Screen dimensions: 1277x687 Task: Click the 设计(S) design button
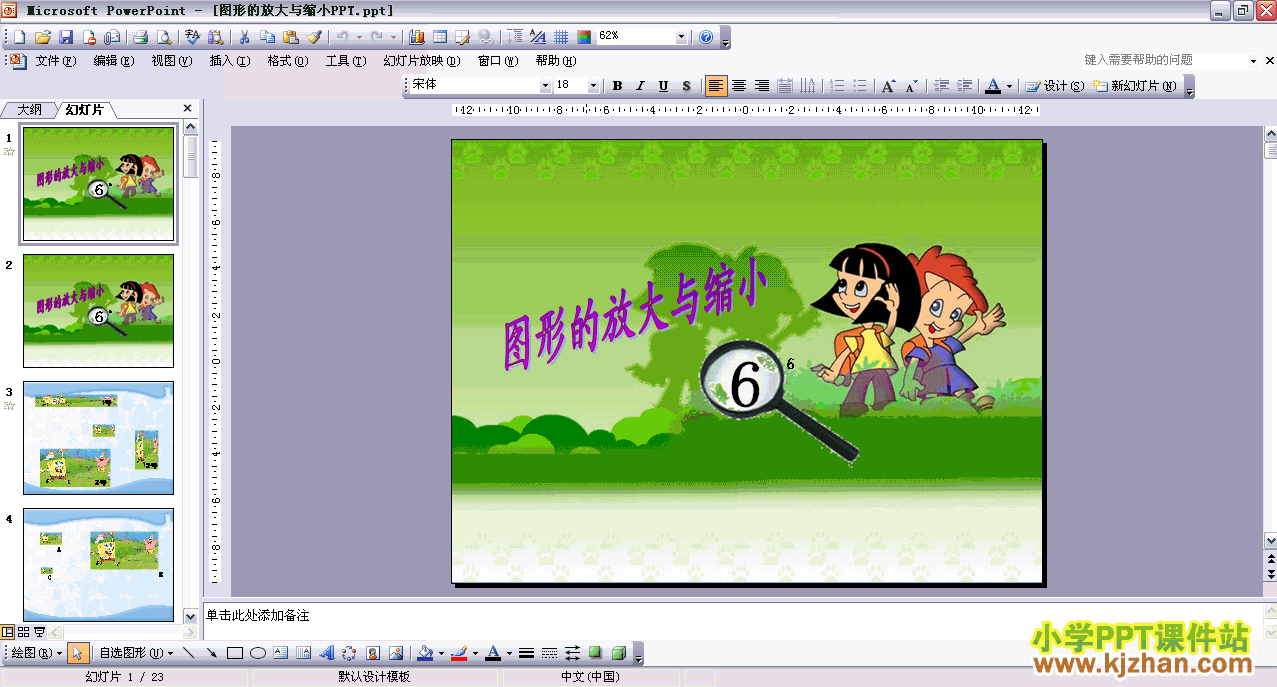[1055, 85]
